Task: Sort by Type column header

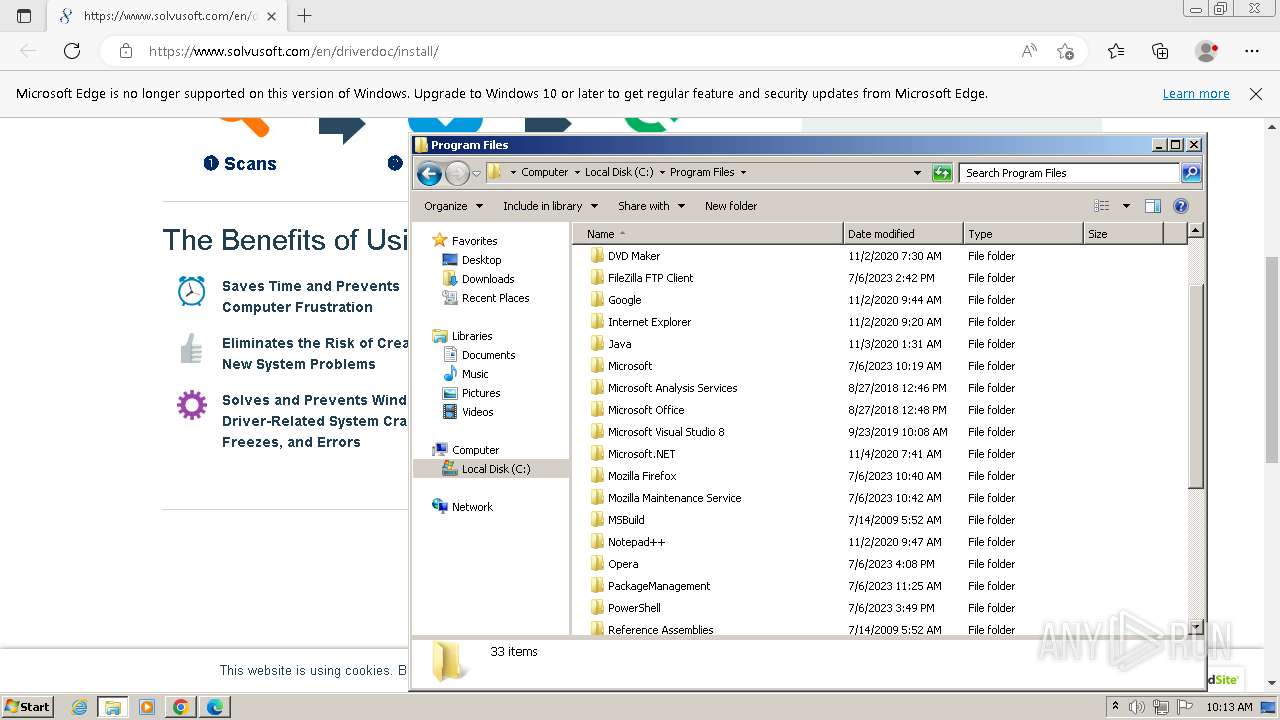Action: 1023,234
